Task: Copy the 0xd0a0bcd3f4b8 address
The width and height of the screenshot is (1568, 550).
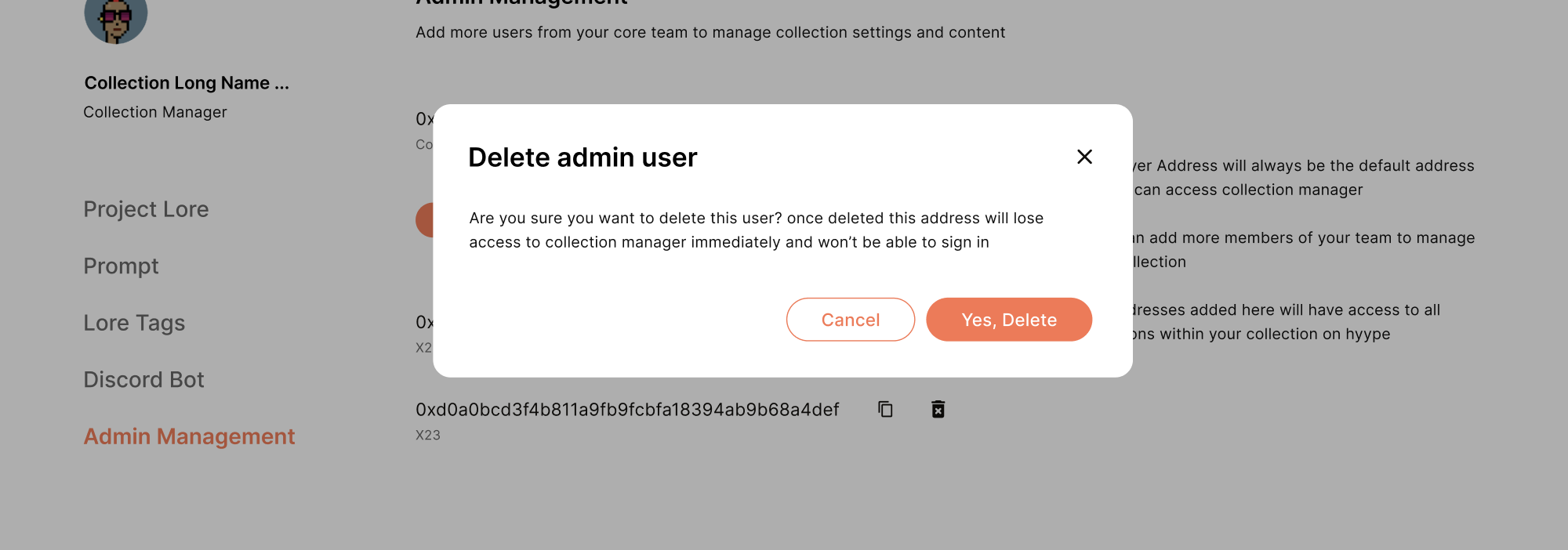Action: tap(885, 409)
